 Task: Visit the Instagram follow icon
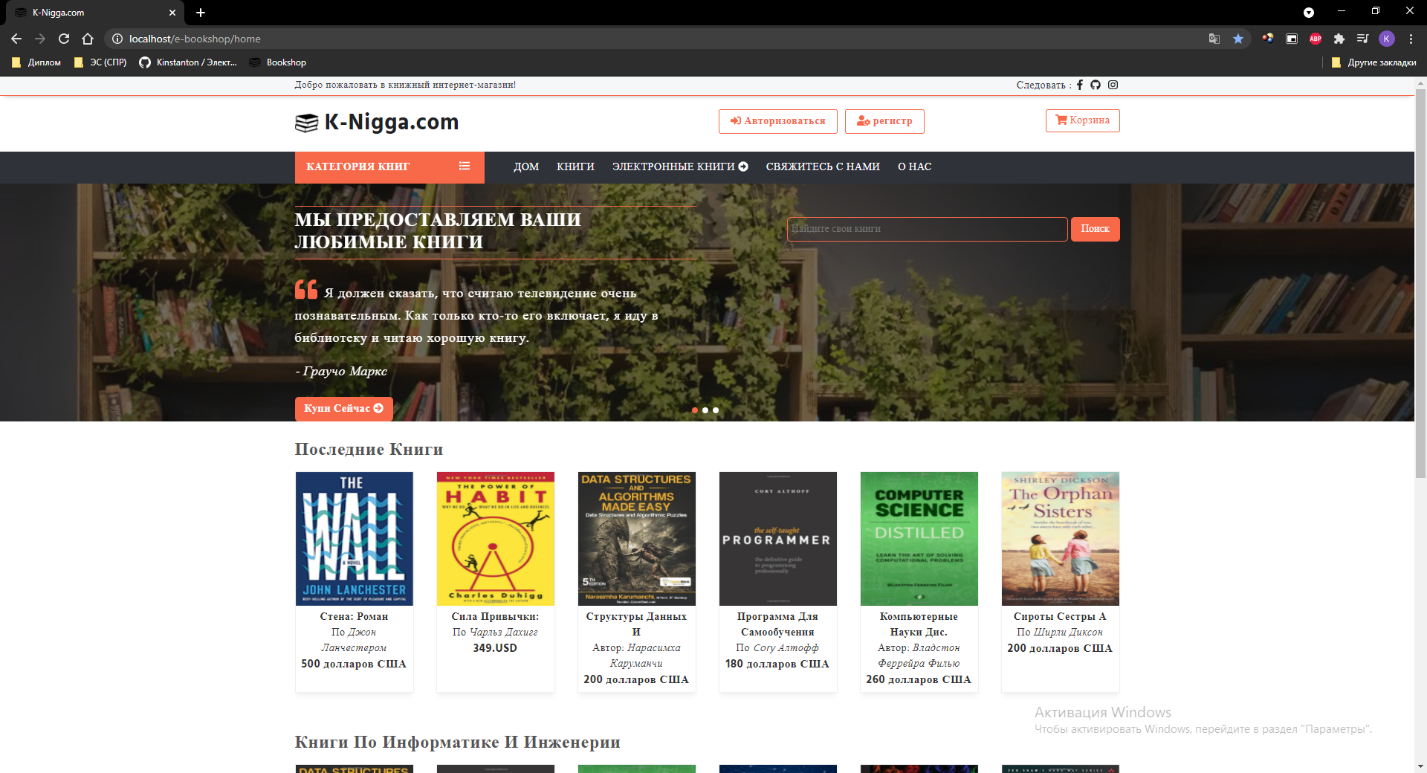(x=1113, y=85)
